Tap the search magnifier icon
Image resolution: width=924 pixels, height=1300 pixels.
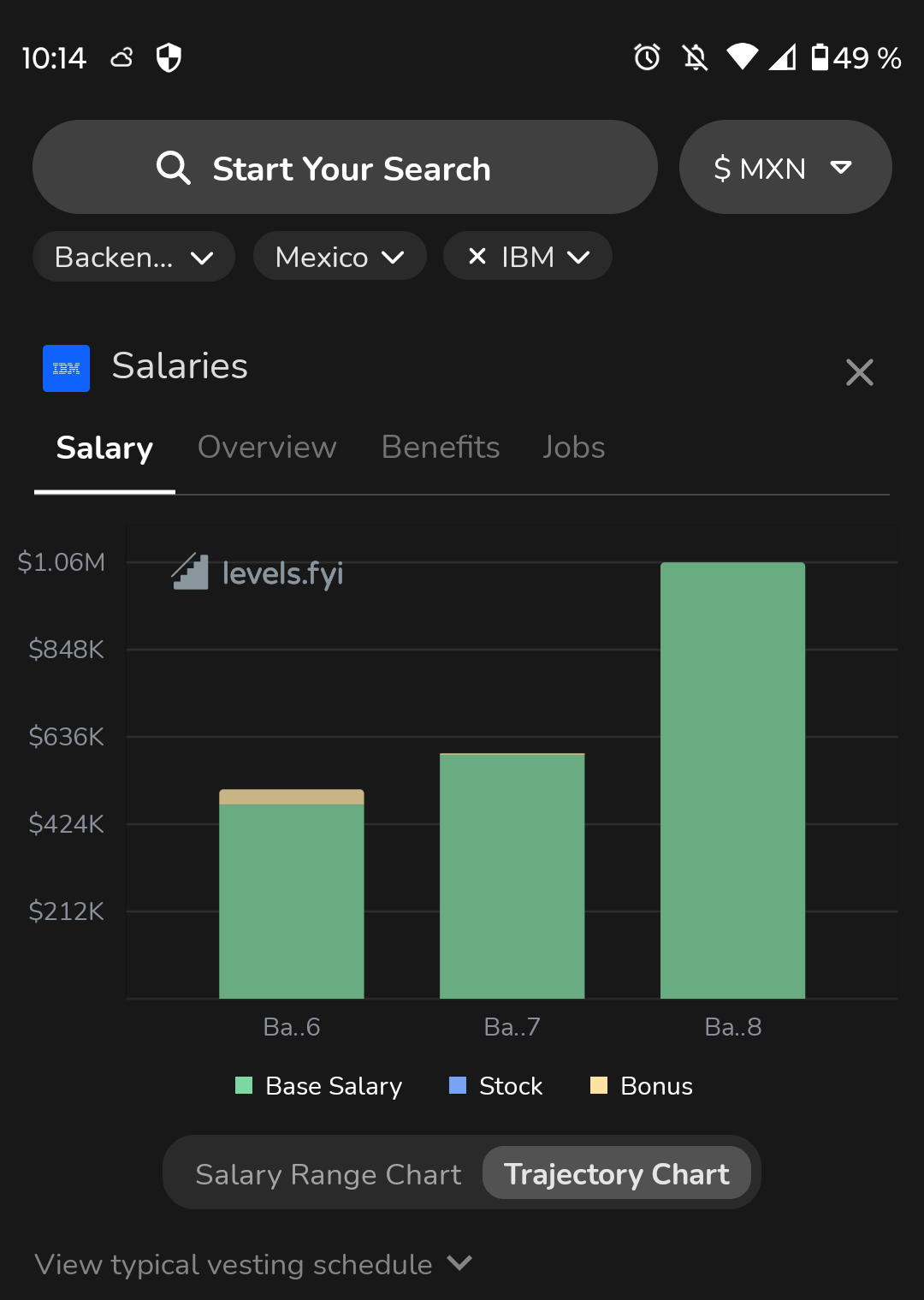click(173, 168)
